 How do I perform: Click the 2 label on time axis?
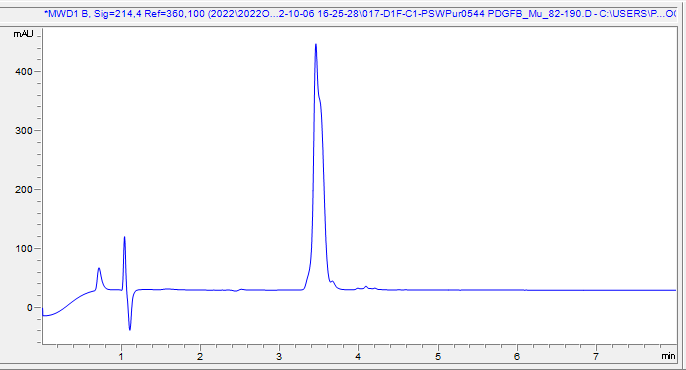click(x=200, y=356)
